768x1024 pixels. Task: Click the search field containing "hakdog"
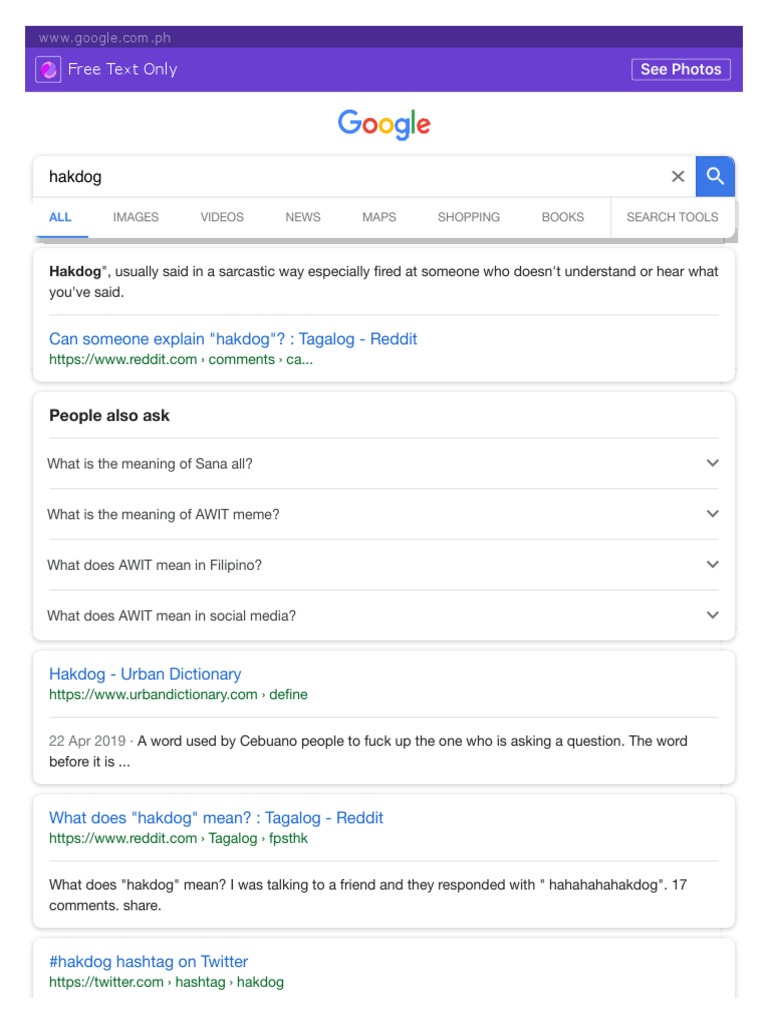click(x=350, y=177)
